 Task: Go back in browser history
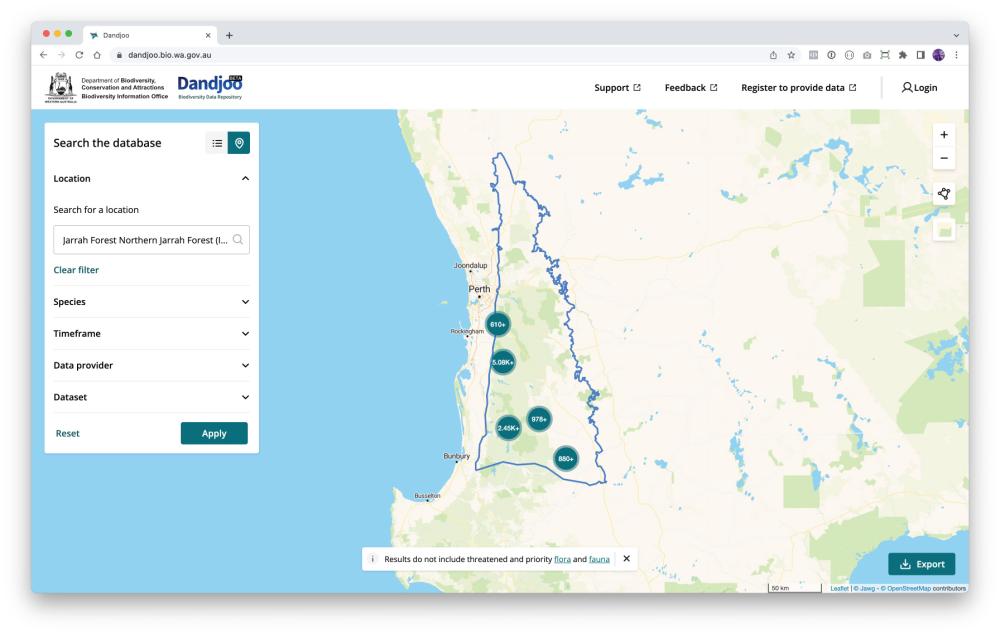pos(43,55)
